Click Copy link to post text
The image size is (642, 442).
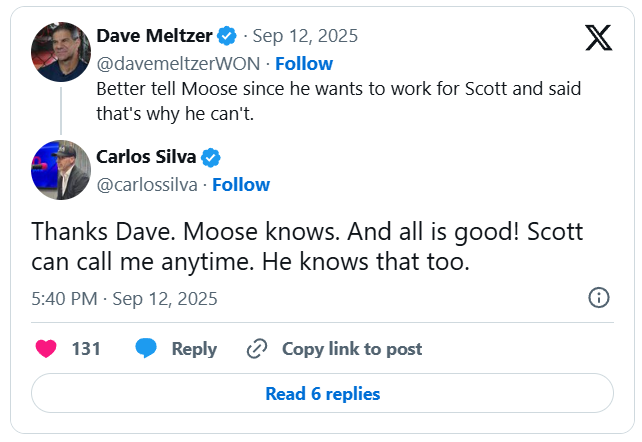point(352,349)
